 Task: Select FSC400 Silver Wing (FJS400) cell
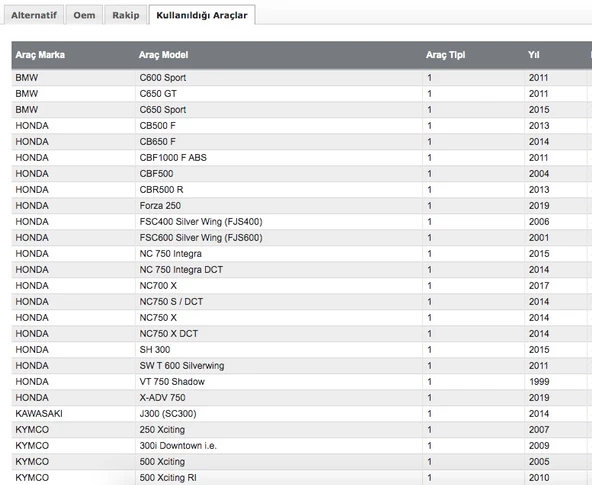pyautogui.click(x=279, y=222)
